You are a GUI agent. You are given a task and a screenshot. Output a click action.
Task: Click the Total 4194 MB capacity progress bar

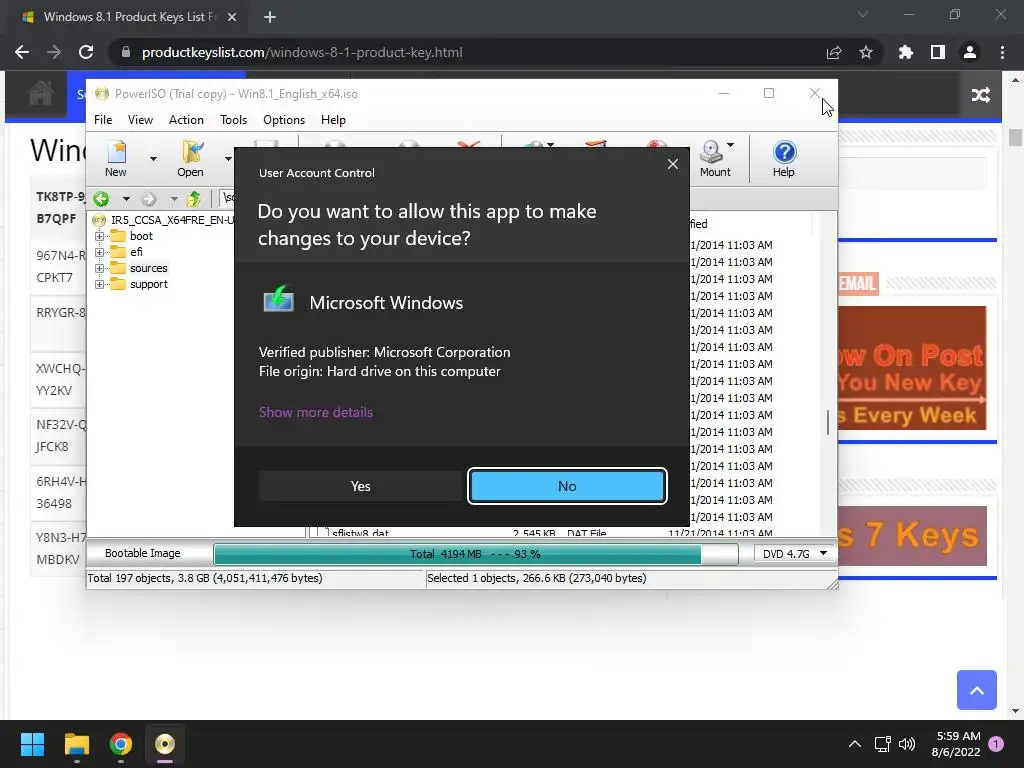point(476,554)
